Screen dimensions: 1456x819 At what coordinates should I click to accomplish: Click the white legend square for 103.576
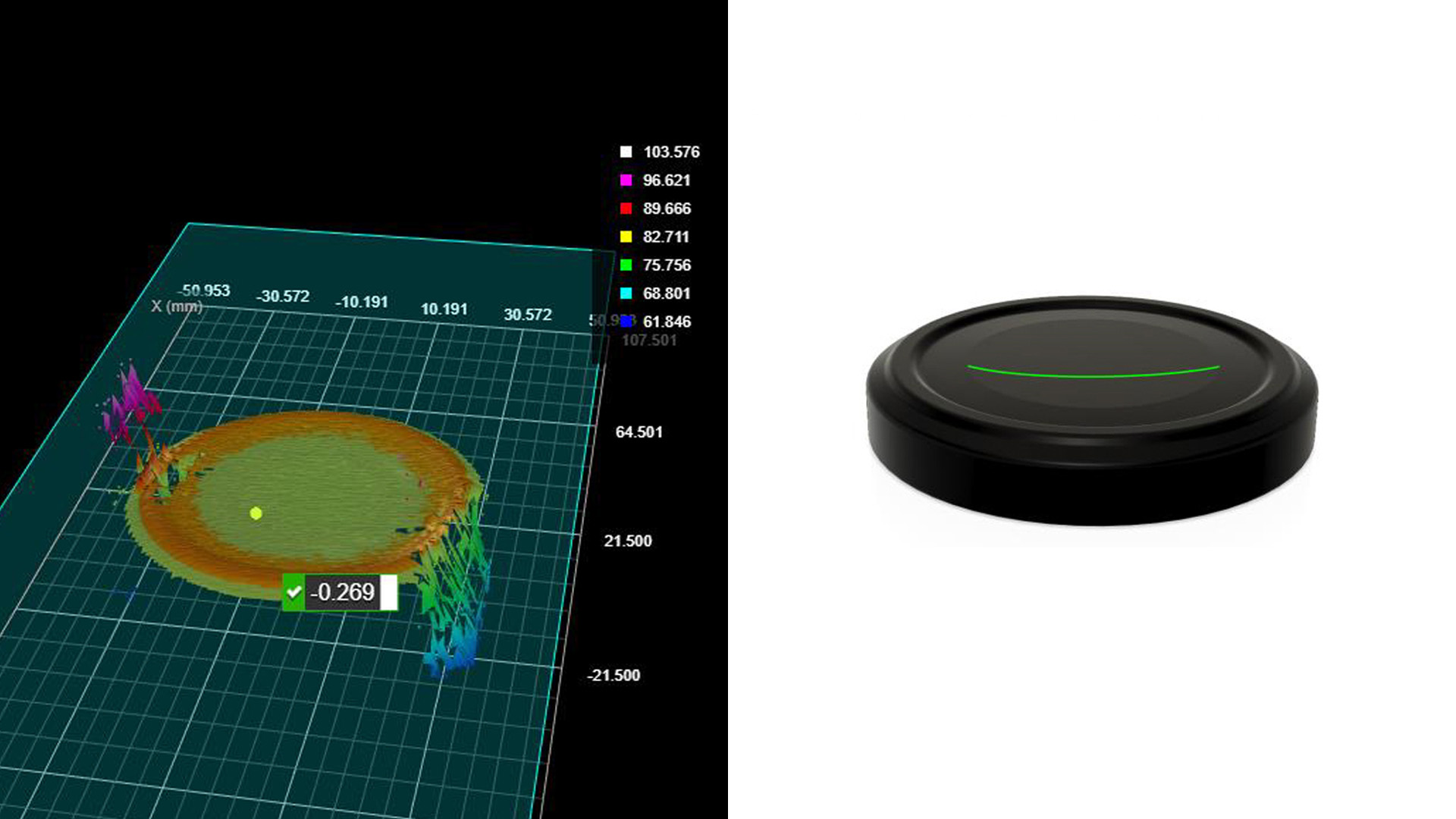(626, 152)
